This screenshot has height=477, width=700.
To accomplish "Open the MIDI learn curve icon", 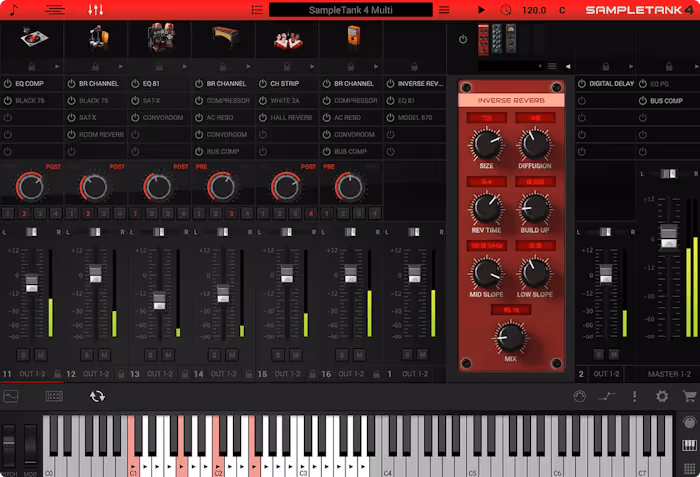I will [x=607, y=396].
